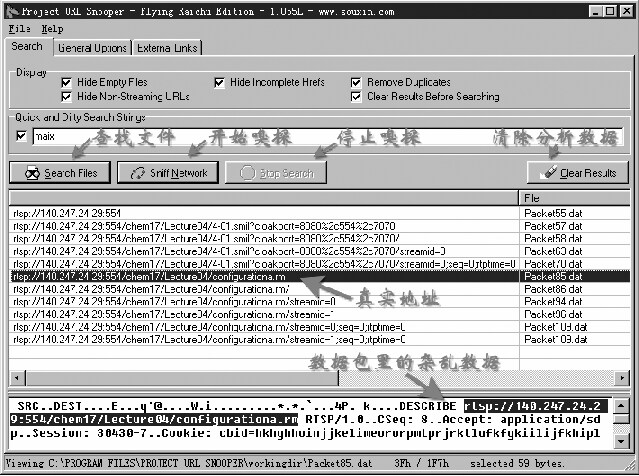Image resolution: width=639 pixels, height=476 pixels.
Task: Click the horizontal scrollbar thumb of results
Action: [x=182, y=378]
